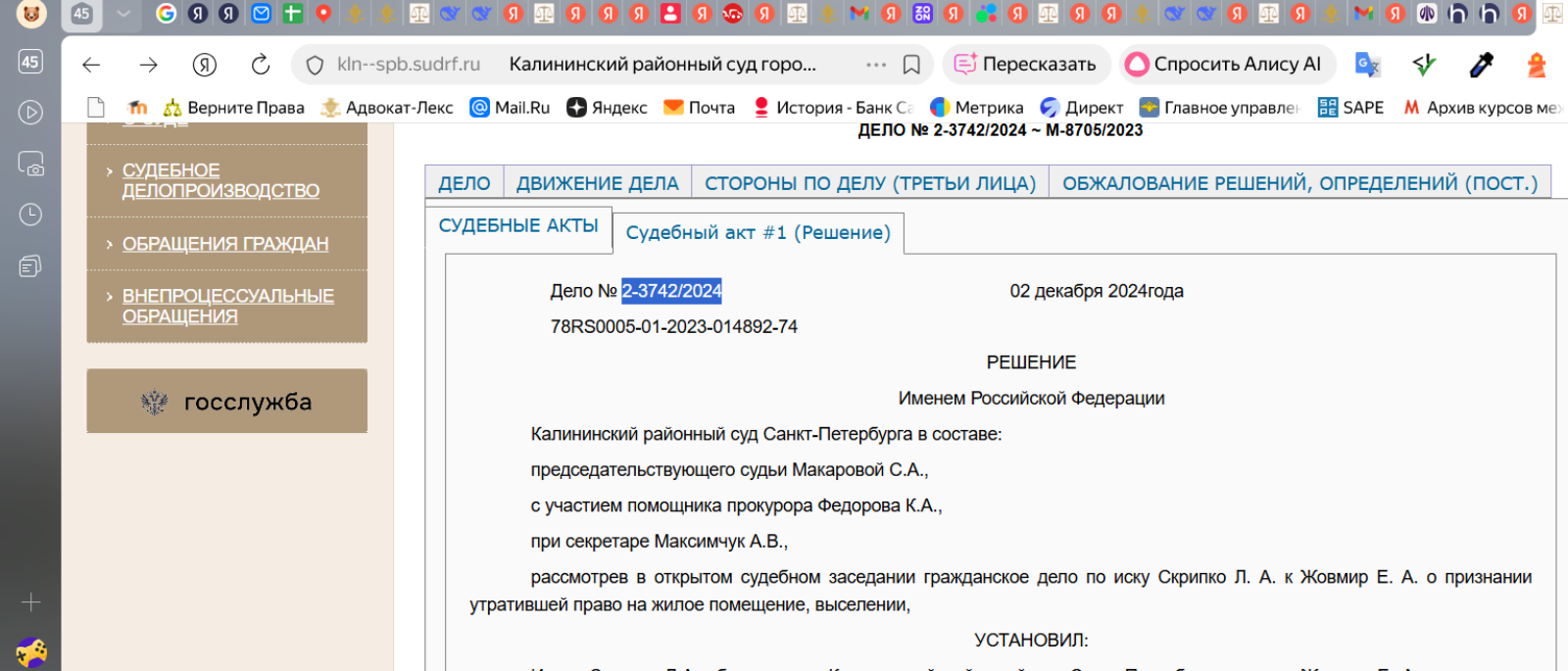Open the ДВИЖЕНИЕ ДЕЛА tab
Viewport: 1568px width, 671px height.
pyautogui.click(x=598, y=183)
